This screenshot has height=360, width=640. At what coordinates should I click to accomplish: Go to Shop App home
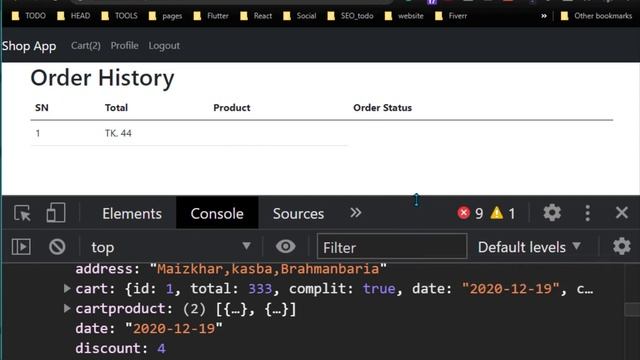[x=29, y=46]
